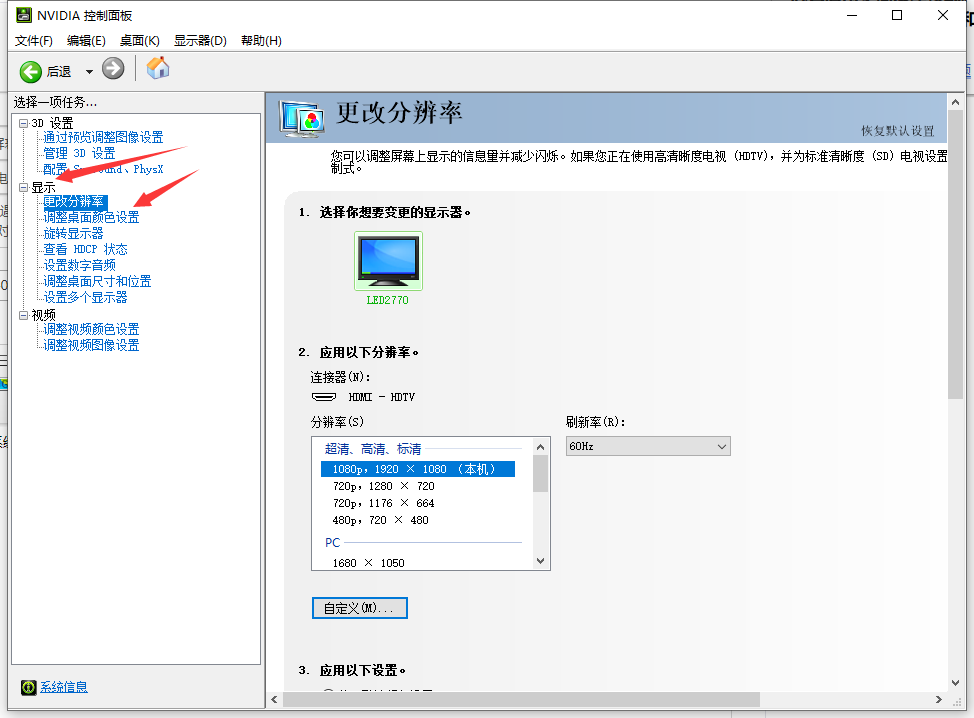The image size is (974, 718).
Task: Select 调整视频颜色设置 in the sidebar
Action: pos(91,329)
